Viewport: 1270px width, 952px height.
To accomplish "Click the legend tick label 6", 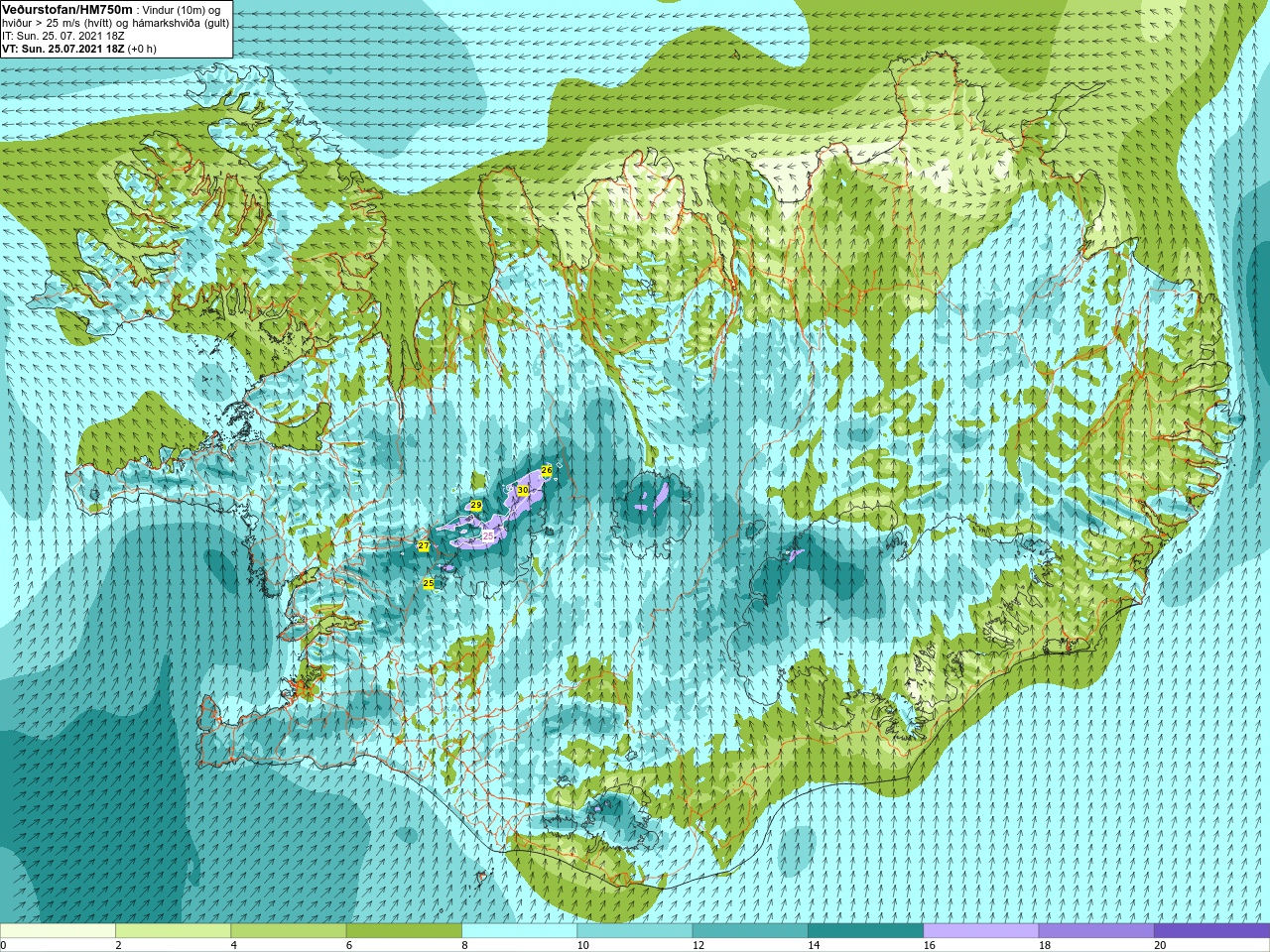I will pos(349,945).
